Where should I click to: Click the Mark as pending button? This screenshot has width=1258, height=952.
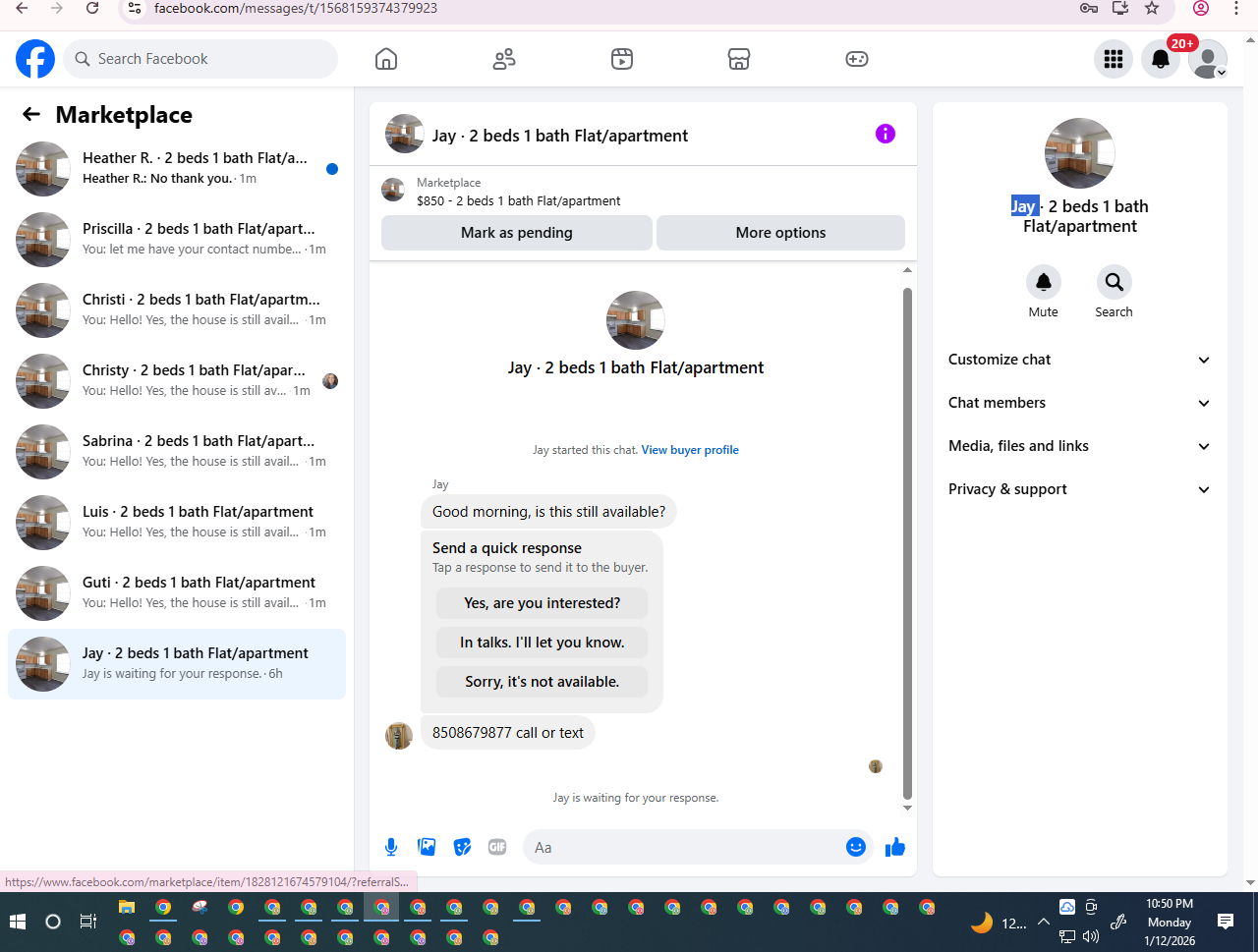click(517, 233)
